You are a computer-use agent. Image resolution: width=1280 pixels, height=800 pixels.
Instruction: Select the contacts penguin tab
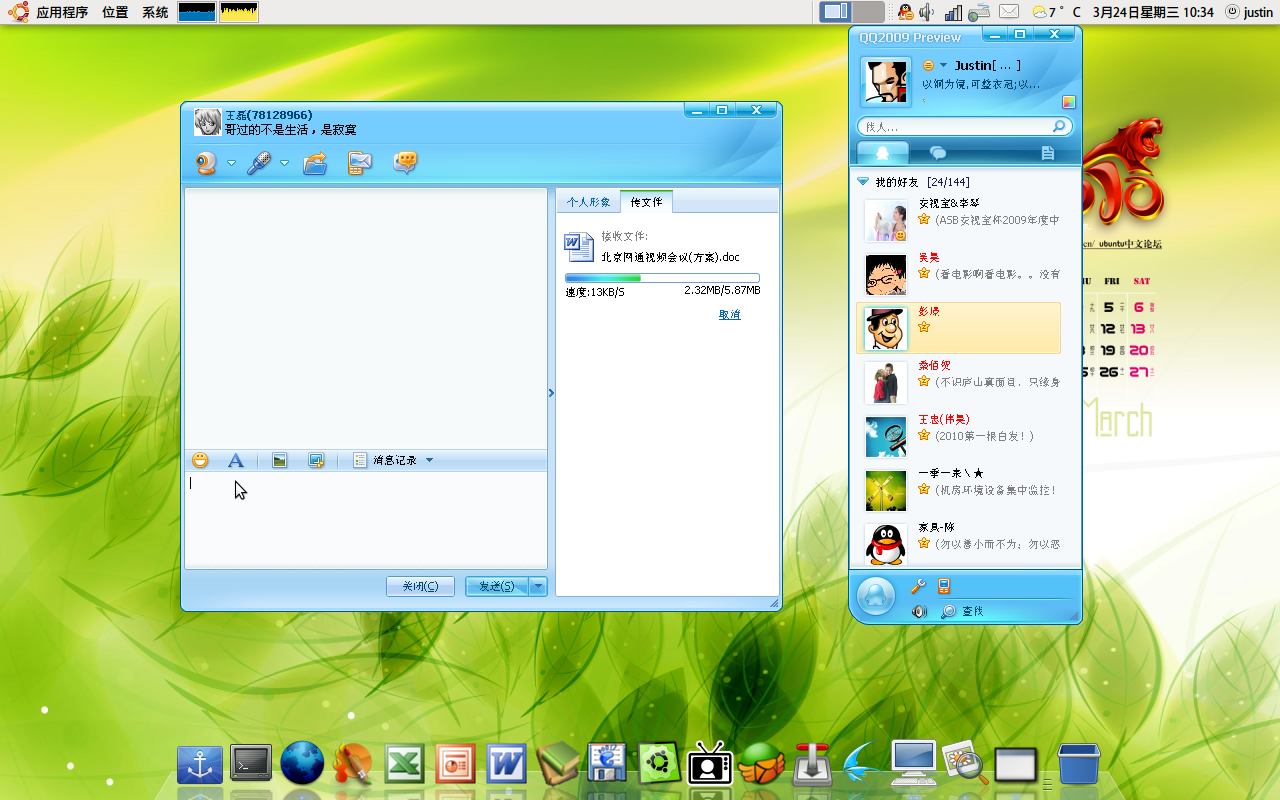point(881,153)
